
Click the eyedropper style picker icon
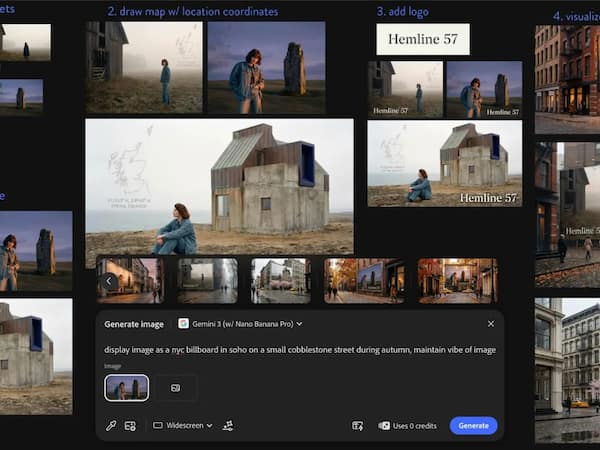[x=111, y=426]
